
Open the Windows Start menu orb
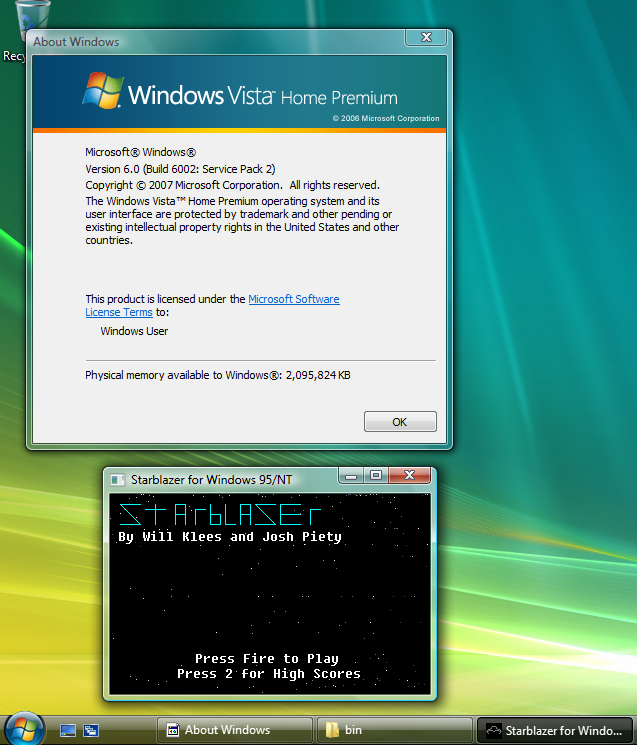tap(24, 729)
